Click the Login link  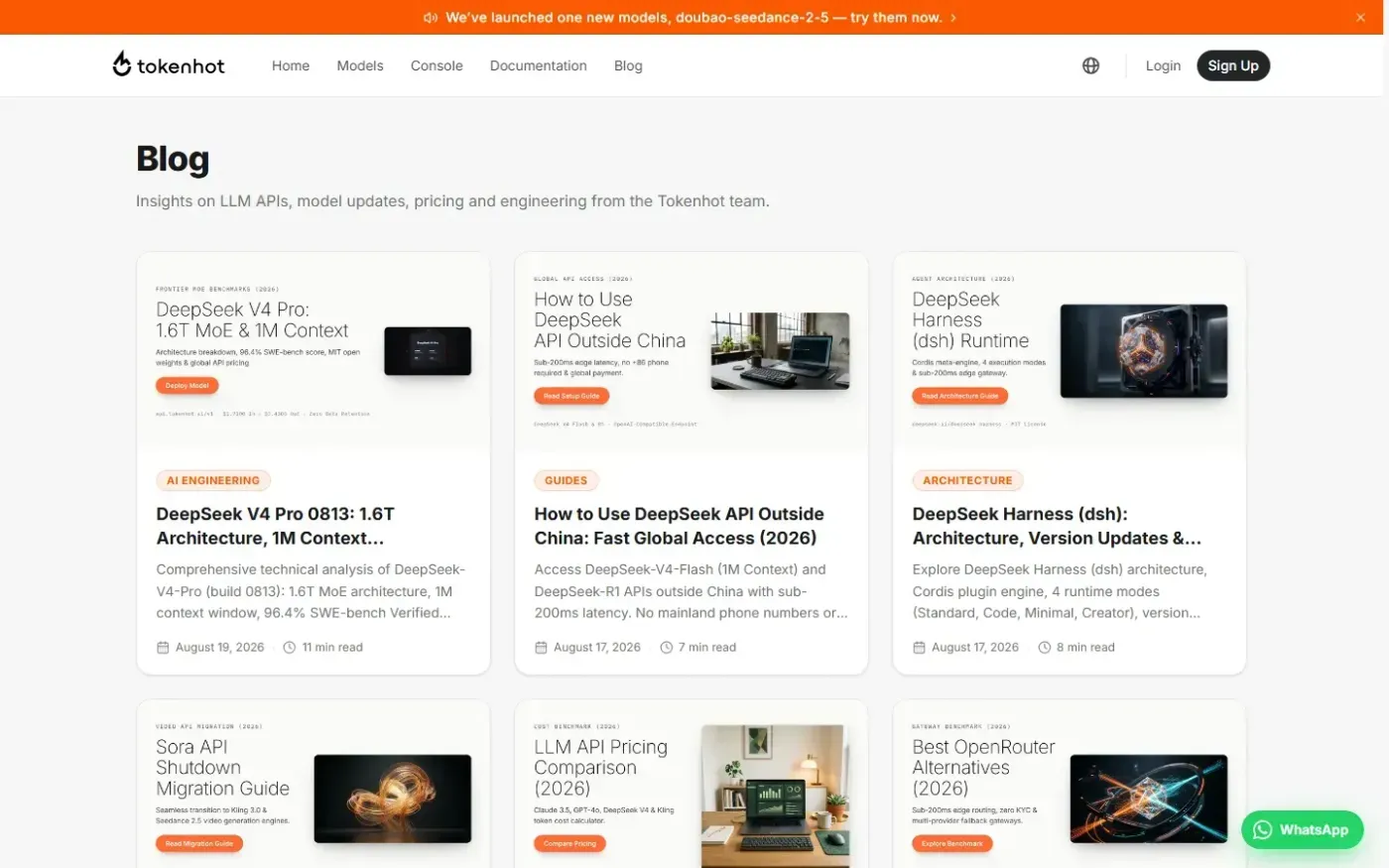(x=1163, y=65)
